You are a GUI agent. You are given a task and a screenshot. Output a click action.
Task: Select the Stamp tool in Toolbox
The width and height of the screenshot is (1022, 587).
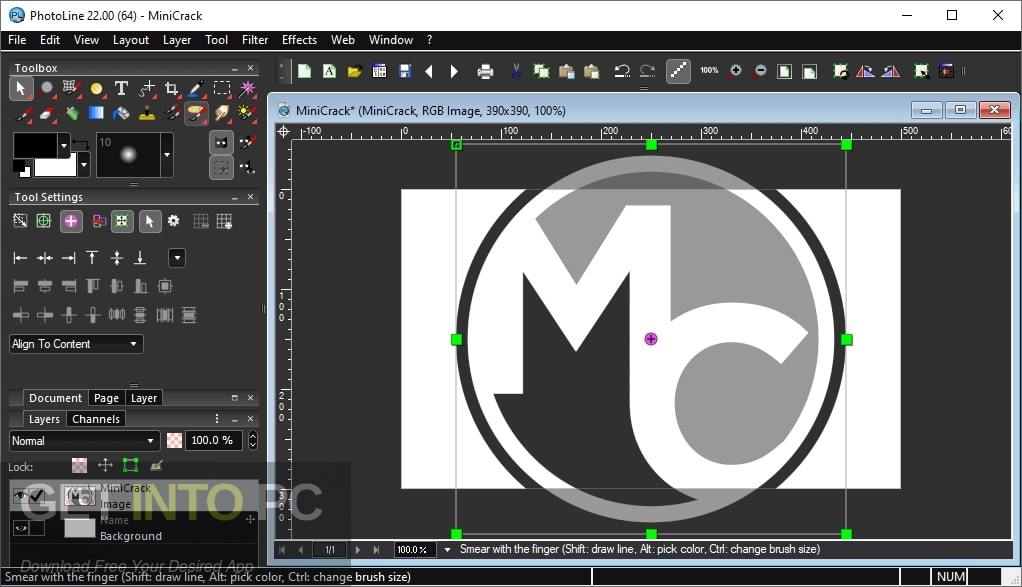click(x=147, y=113)
